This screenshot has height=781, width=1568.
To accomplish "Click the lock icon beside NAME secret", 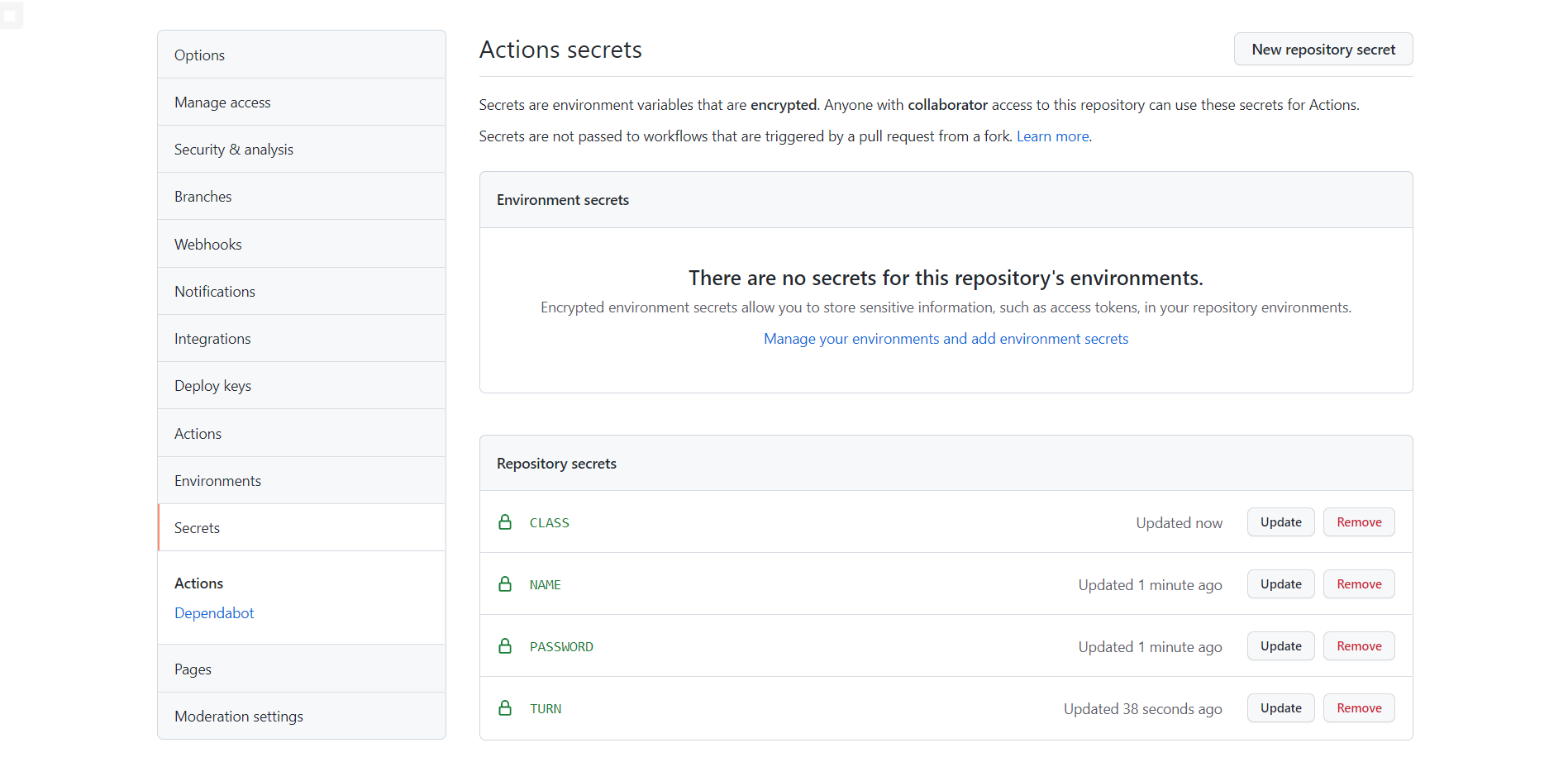I will coord(505,584).
